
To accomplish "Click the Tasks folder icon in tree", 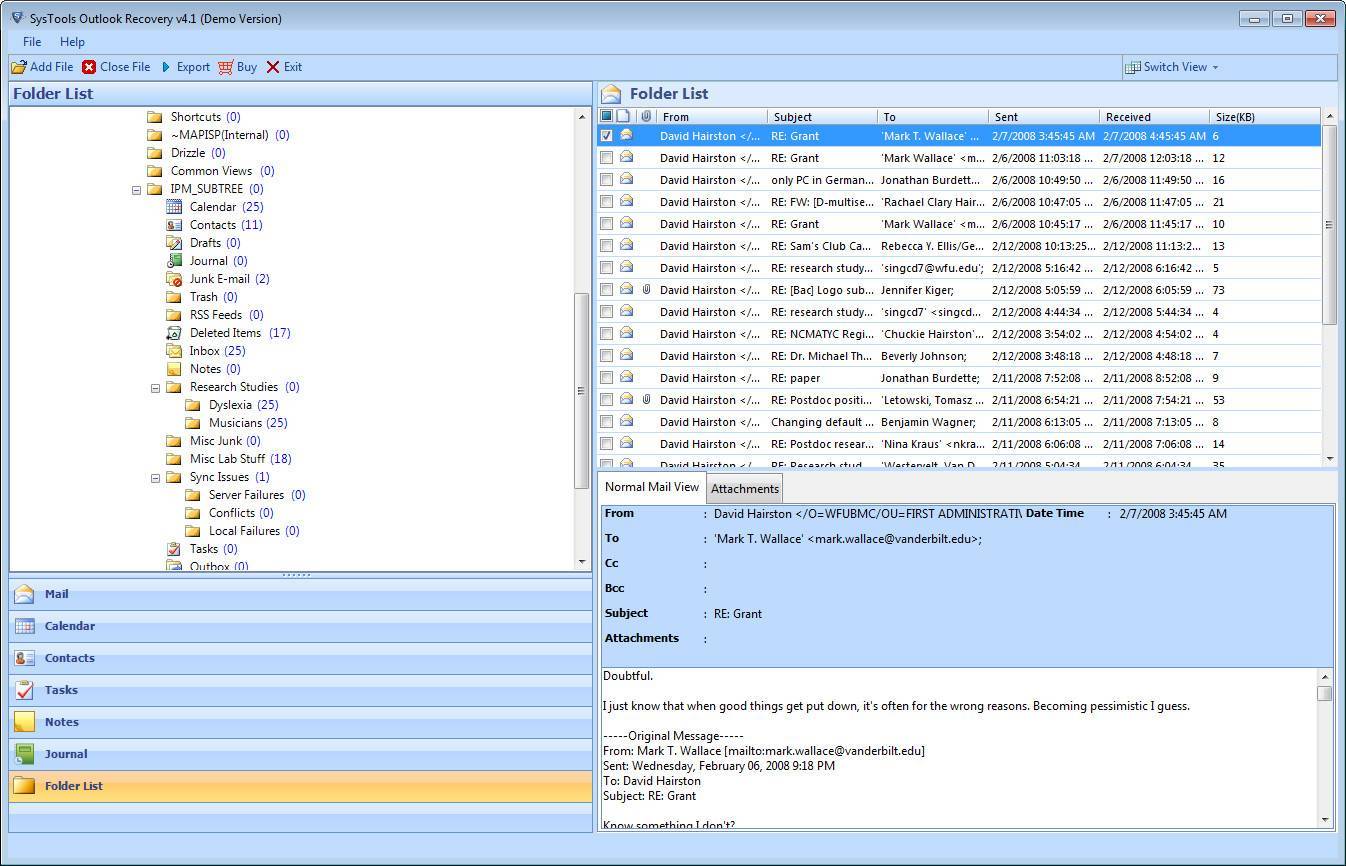I will (174, 549).
